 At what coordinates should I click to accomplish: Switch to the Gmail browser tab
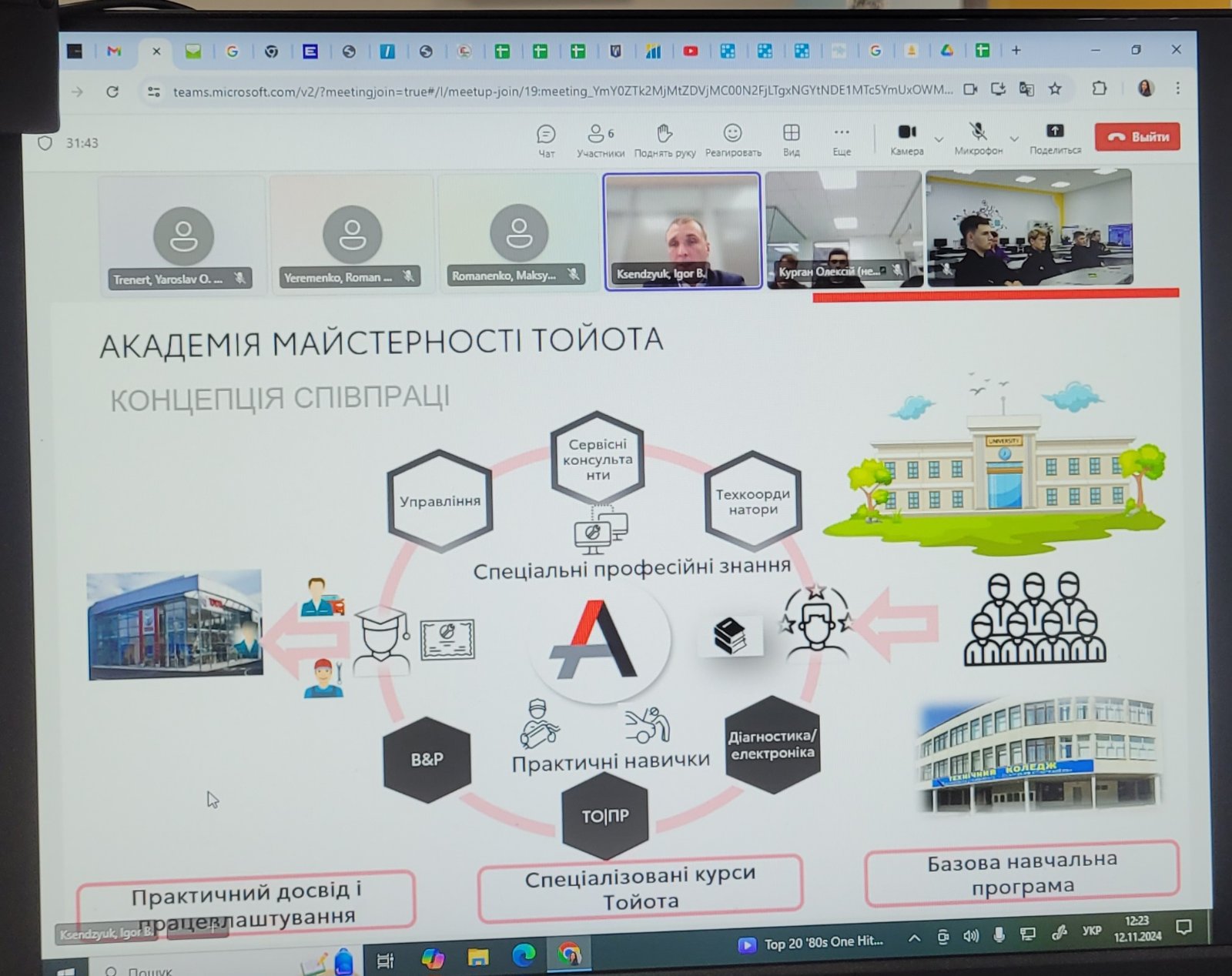click(x=114, y=51)
